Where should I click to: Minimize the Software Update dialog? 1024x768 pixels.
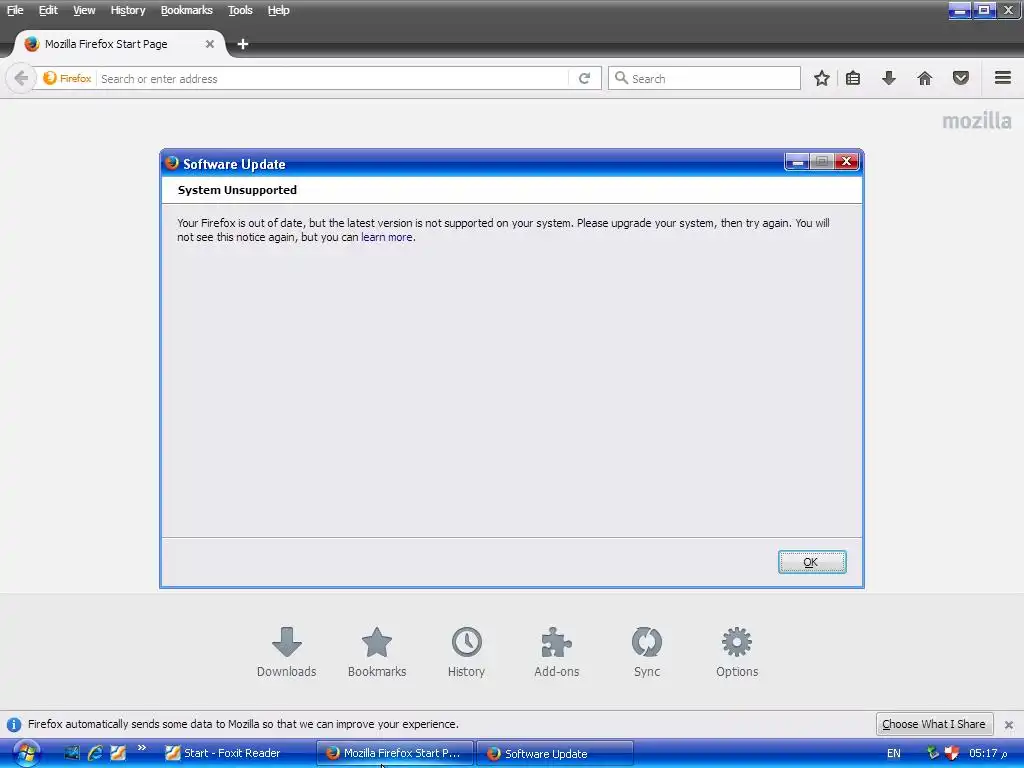797,161
